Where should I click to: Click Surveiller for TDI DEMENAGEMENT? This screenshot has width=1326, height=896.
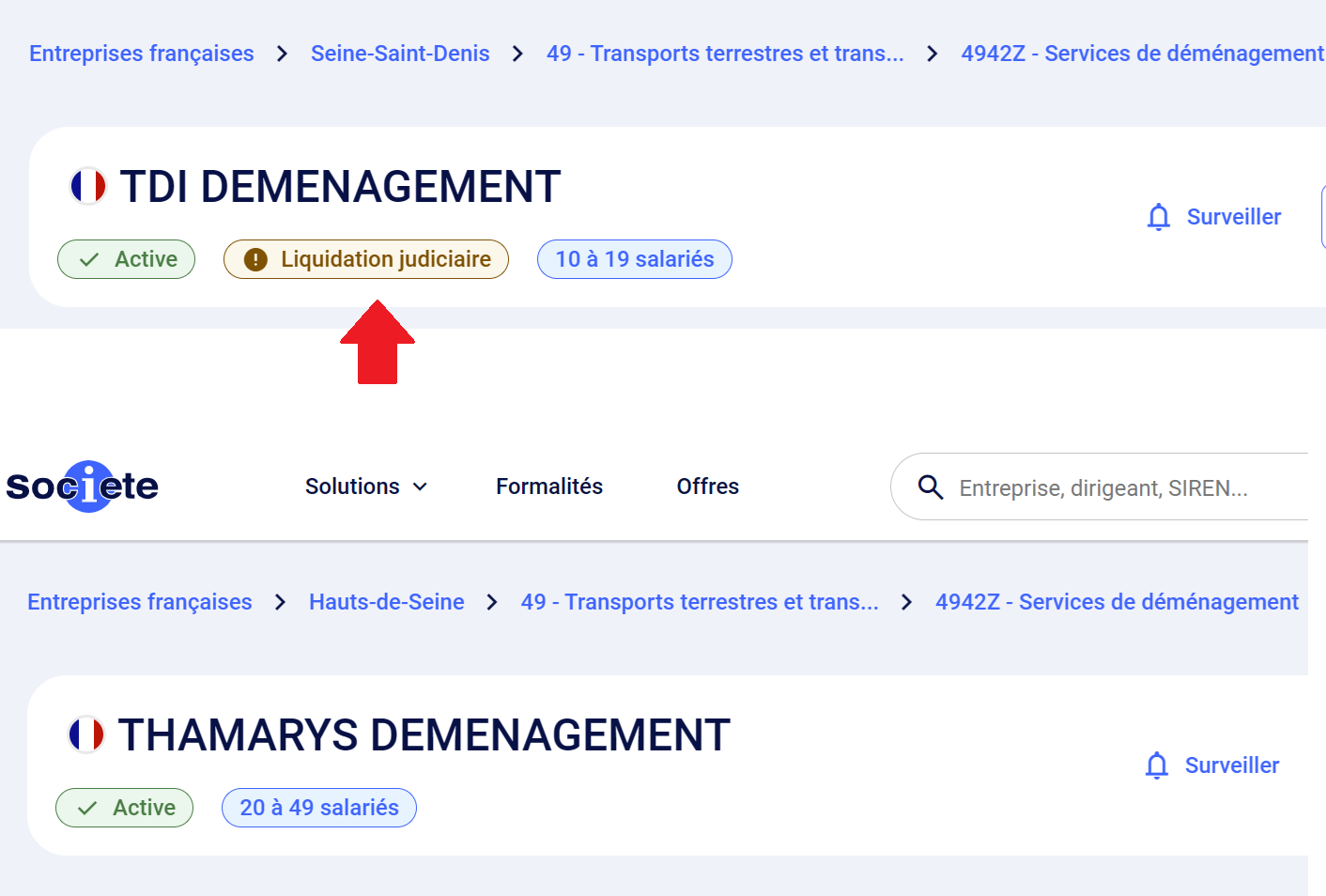pyautogui.click(x=1214, y=217)
